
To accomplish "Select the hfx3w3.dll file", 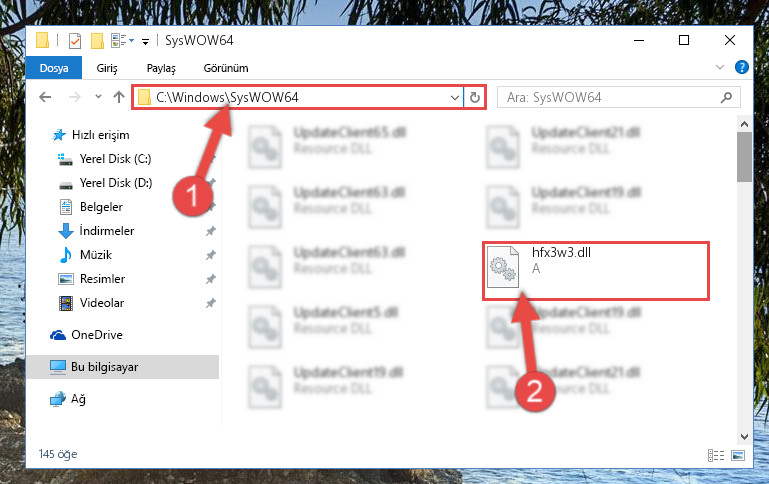I will click(596, 271).
